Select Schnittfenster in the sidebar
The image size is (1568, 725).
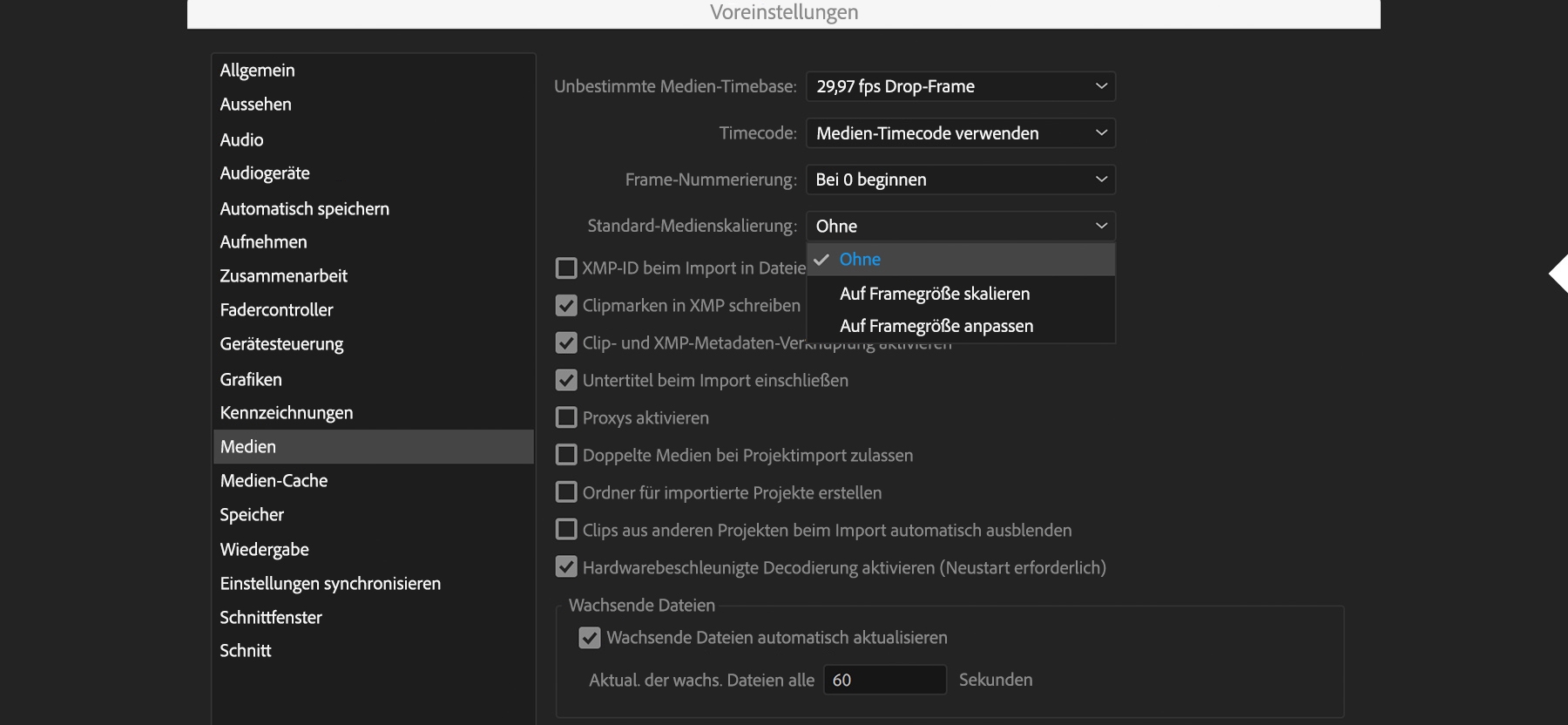pos(271,617)
